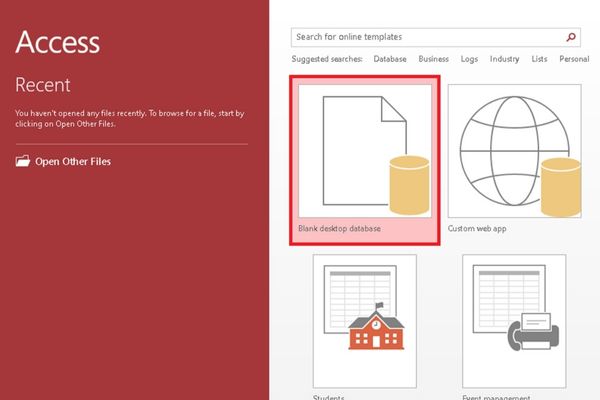Click the Industry suggested search link

pyautogui.click(x=504, y=59)
